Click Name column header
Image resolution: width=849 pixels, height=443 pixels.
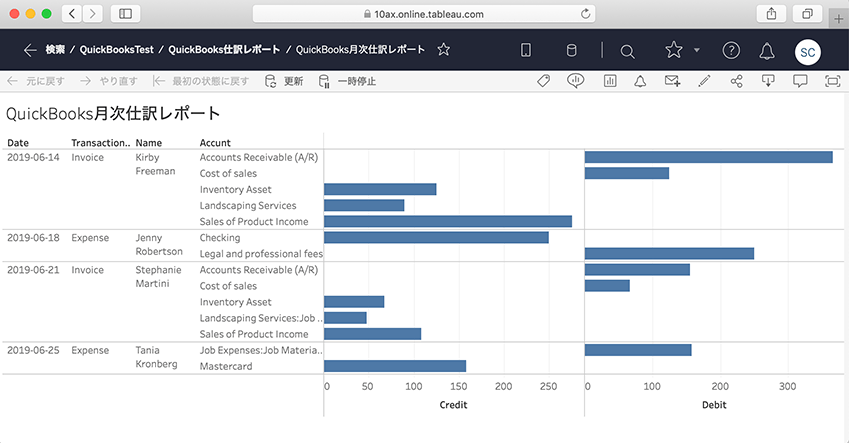point(149,143)
